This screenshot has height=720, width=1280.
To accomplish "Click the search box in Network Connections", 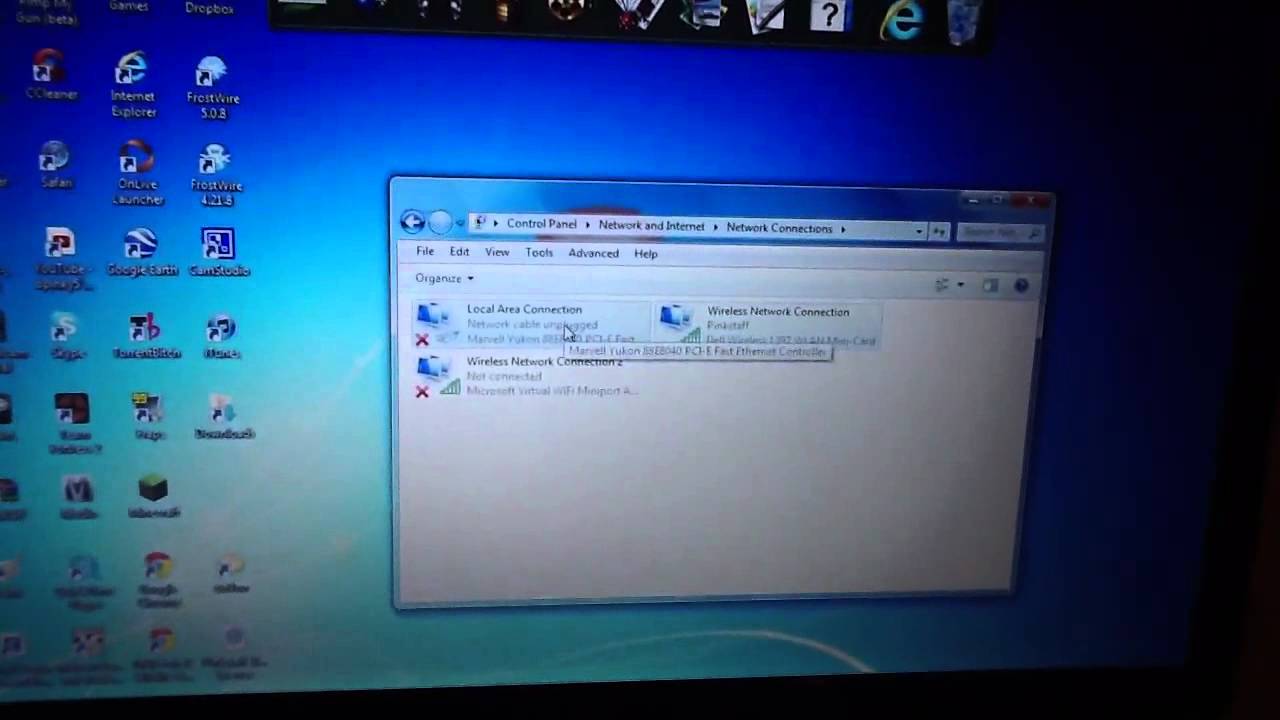I will click(999, 233).
